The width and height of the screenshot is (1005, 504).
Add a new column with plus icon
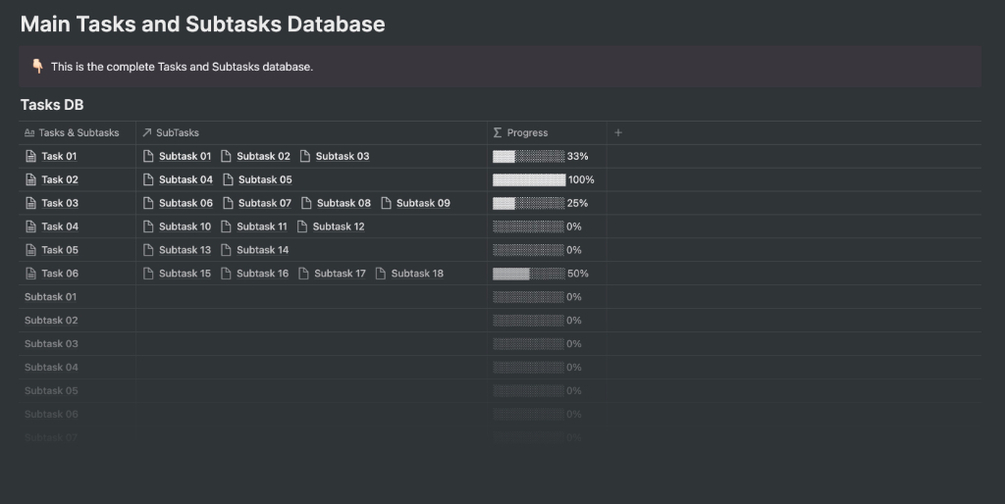point(618,133)
